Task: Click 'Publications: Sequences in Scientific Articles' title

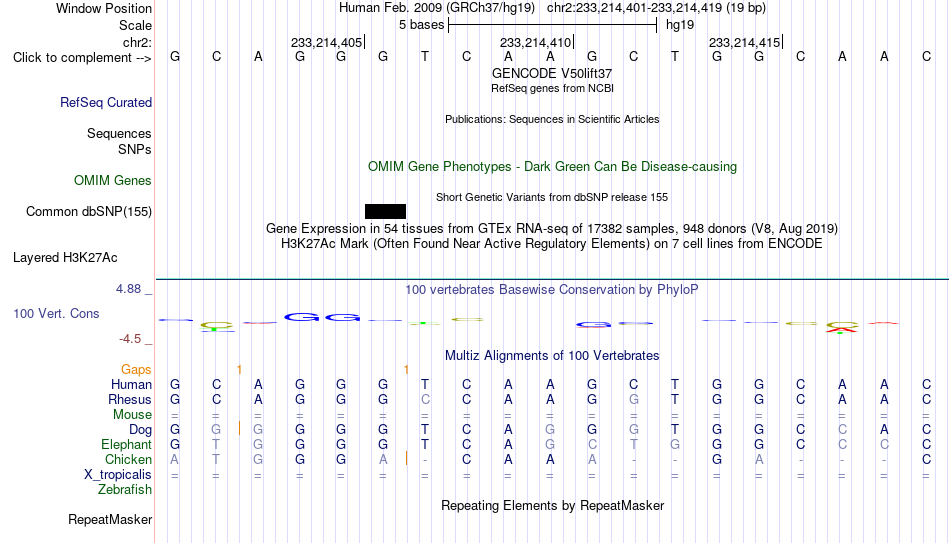Action: tap(552, 119)
